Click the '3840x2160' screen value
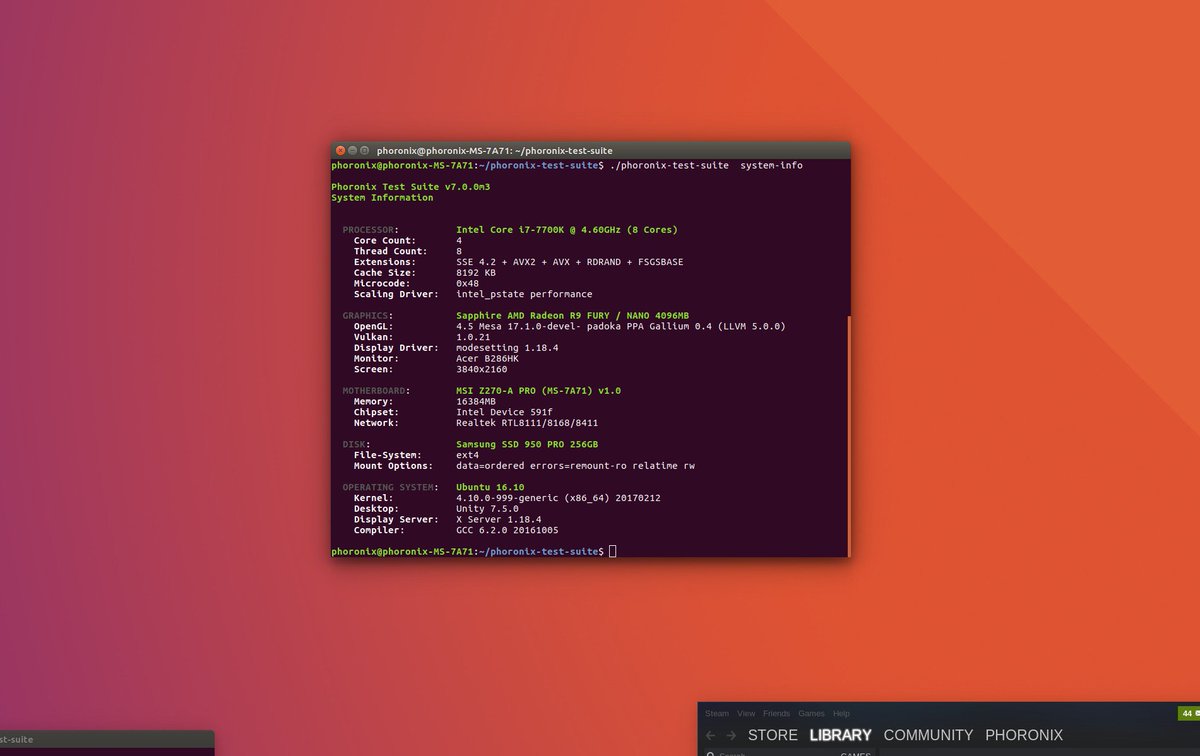 pos(481,369)
